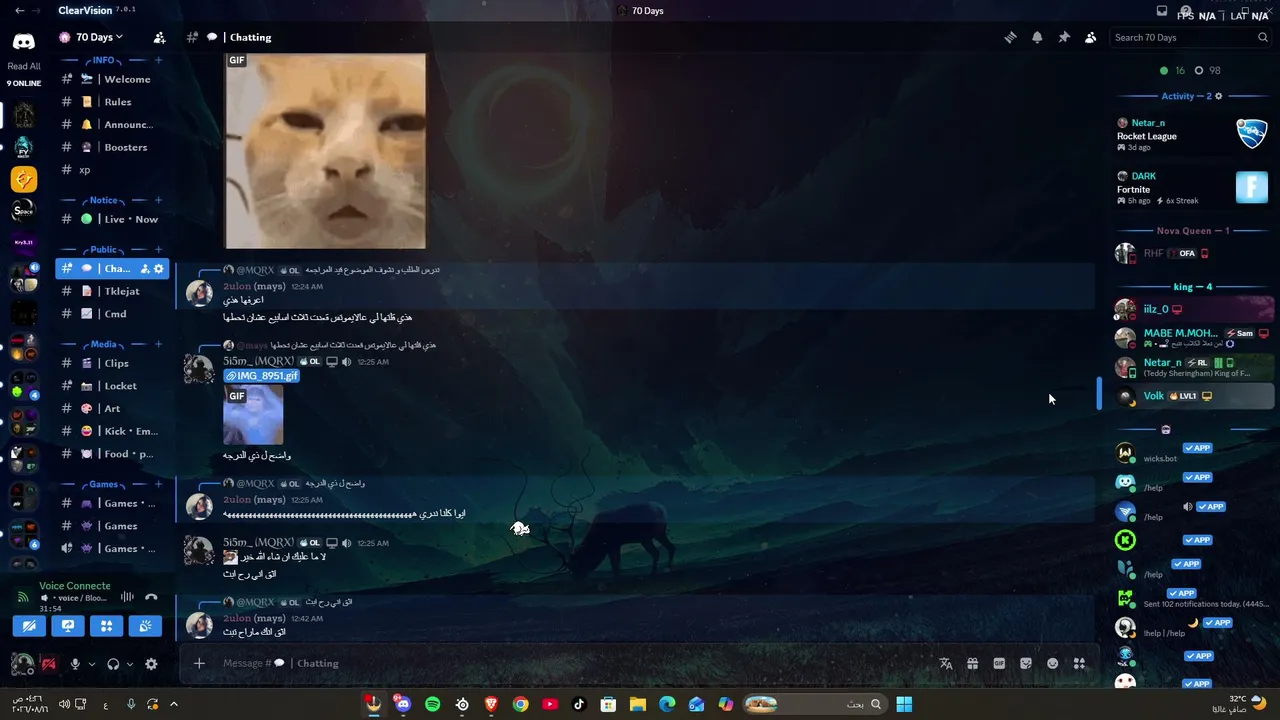
Task: Collapse the Games category
Action: click(x=103, y=484)
